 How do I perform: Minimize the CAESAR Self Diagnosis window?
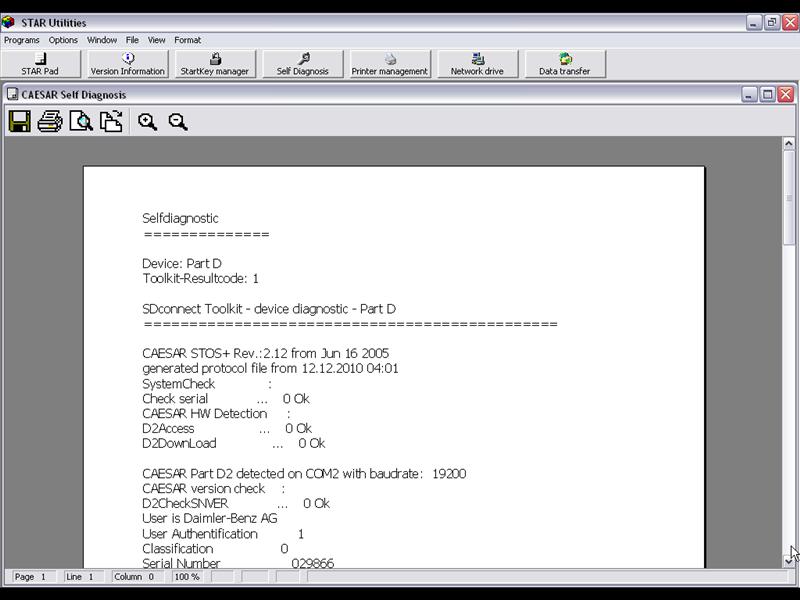pos(749,94)
